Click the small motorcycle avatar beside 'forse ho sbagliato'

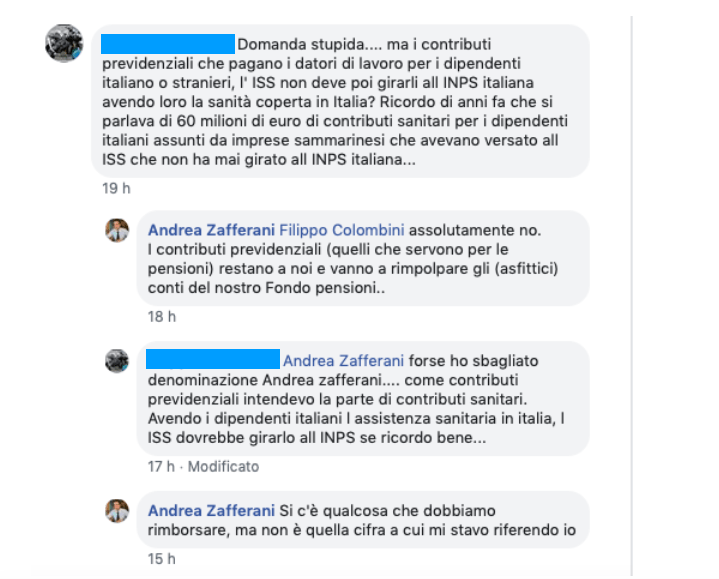117,361
